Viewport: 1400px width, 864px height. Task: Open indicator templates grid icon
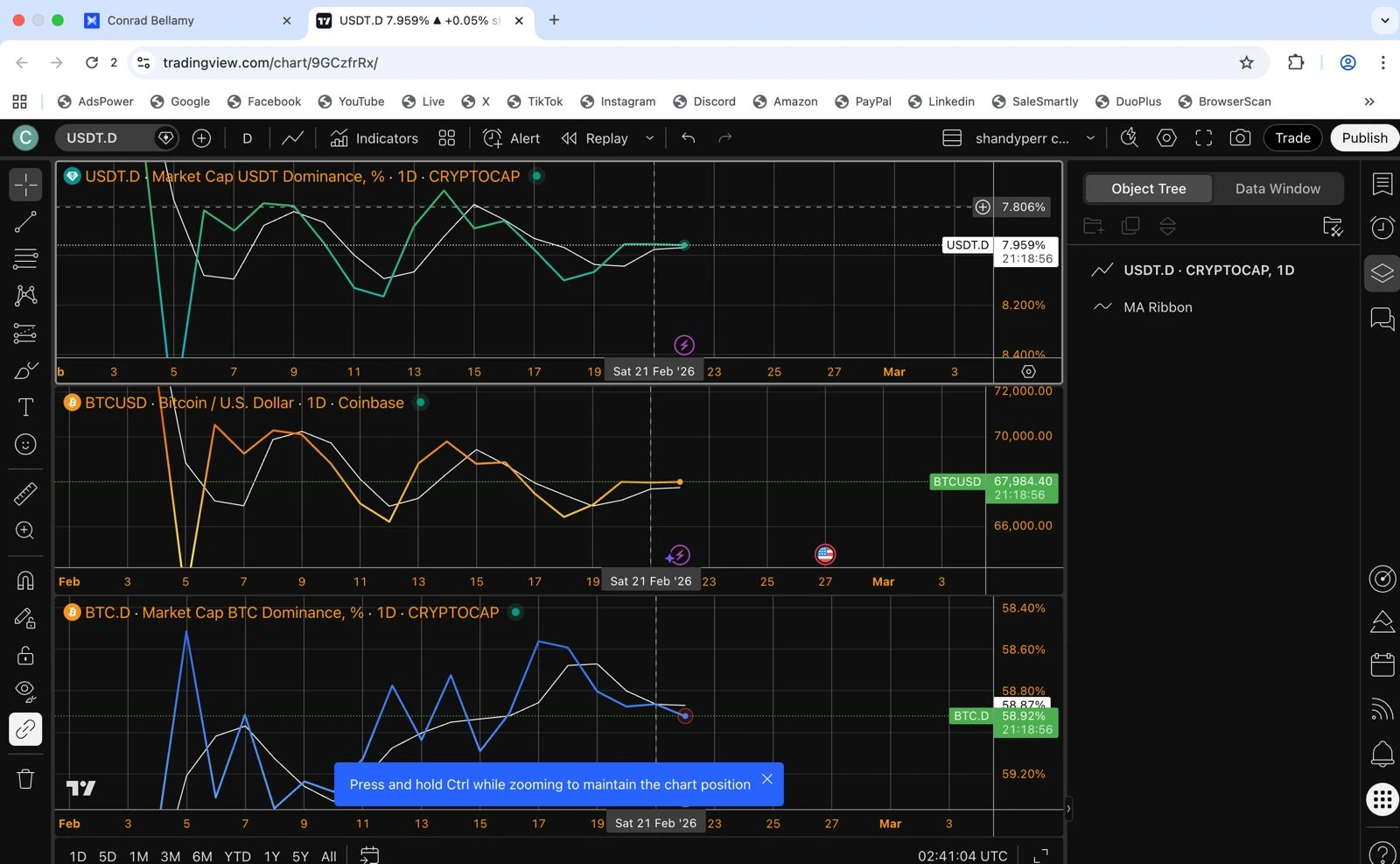[x=447, y=138]
